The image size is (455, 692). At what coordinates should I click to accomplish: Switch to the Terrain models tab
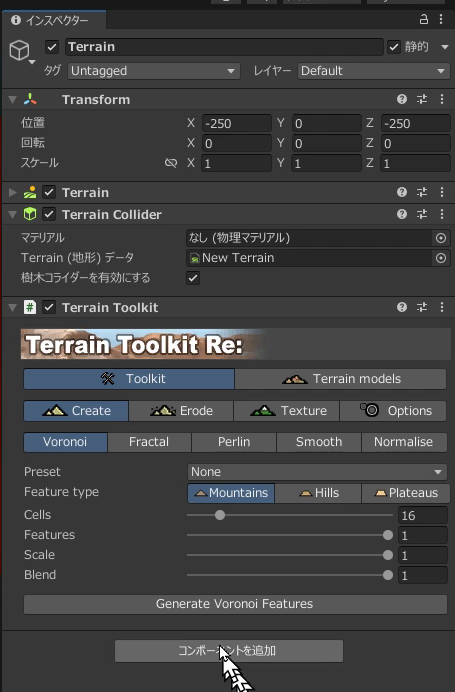click(341, 379)
